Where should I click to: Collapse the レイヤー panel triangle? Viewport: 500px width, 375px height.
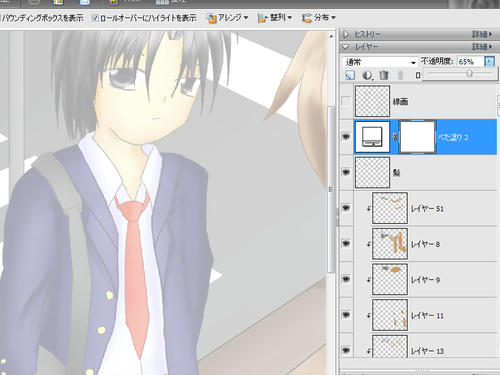[346, 47]
